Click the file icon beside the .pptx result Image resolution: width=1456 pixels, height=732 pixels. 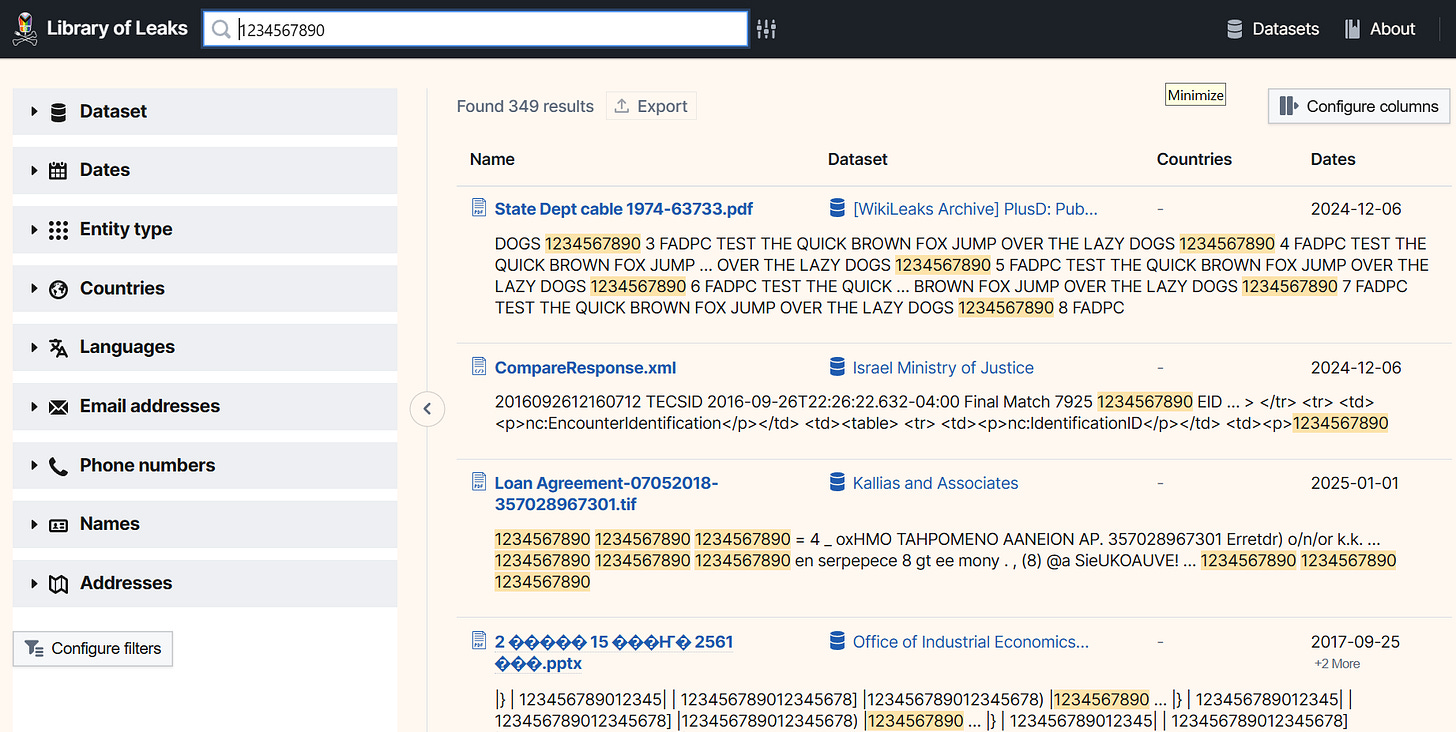click(x=479, y=641)
